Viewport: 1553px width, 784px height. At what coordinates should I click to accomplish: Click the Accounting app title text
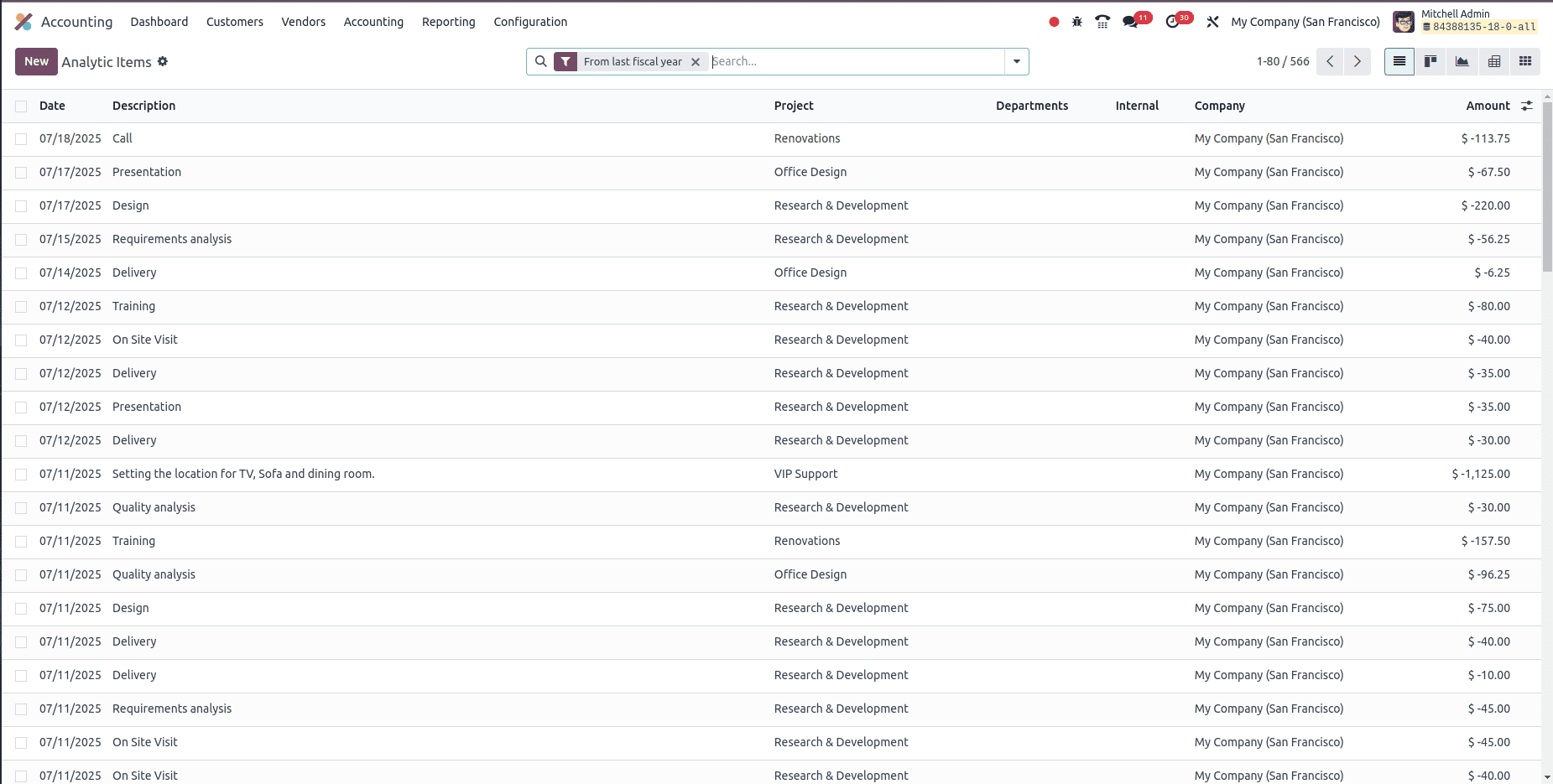tap(76, 22)
